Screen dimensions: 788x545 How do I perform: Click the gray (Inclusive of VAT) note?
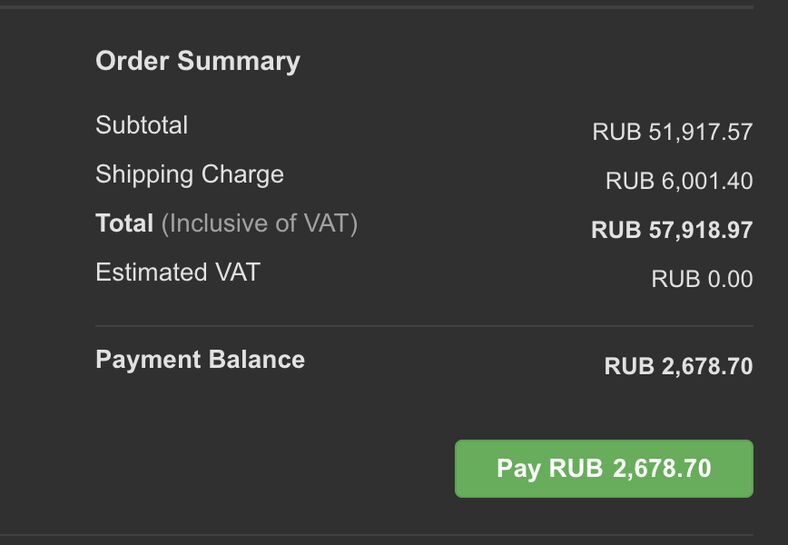259,223
